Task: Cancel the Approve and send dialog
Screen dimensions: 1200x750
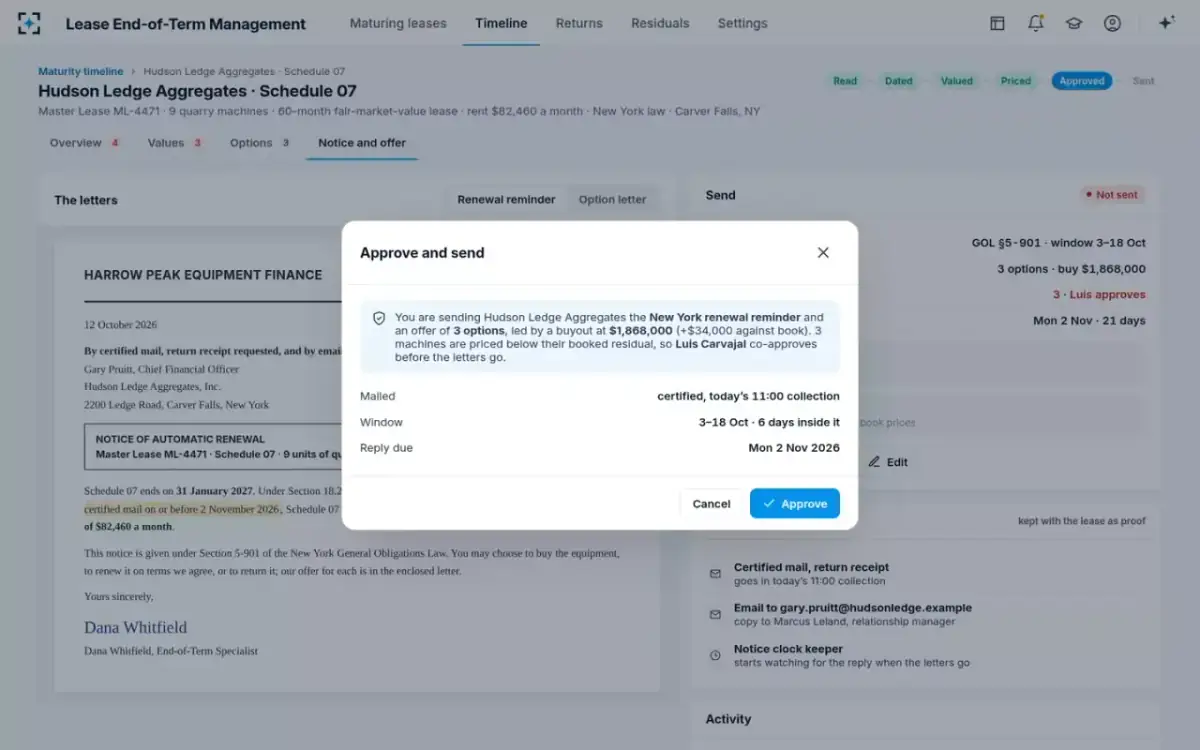Action: click(711, 503)
